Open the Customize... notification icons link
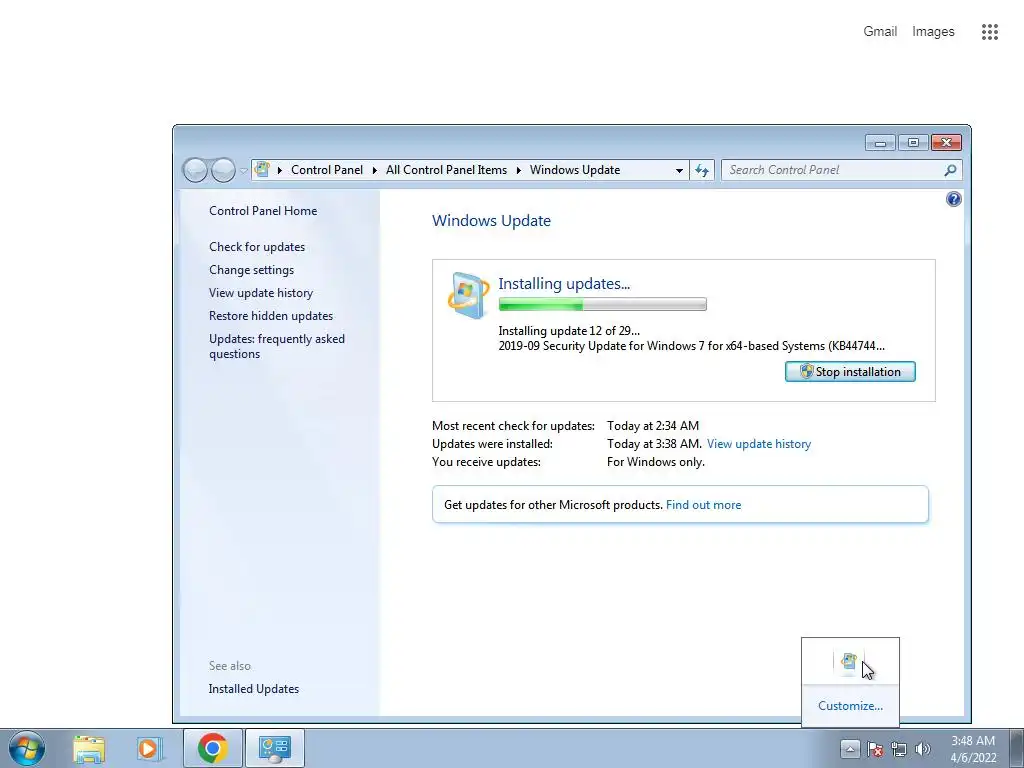 coord(850,706)
